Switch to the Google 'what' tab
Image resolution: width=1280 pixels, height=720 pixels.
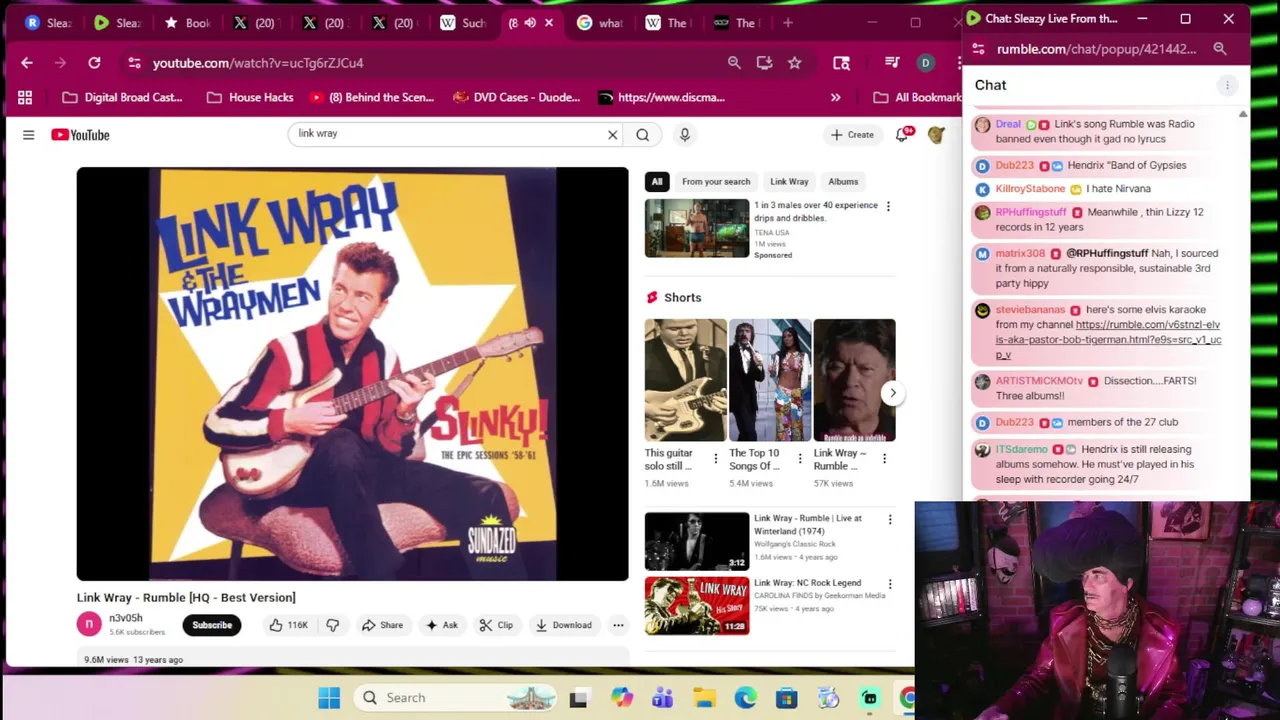pos(598,23)
